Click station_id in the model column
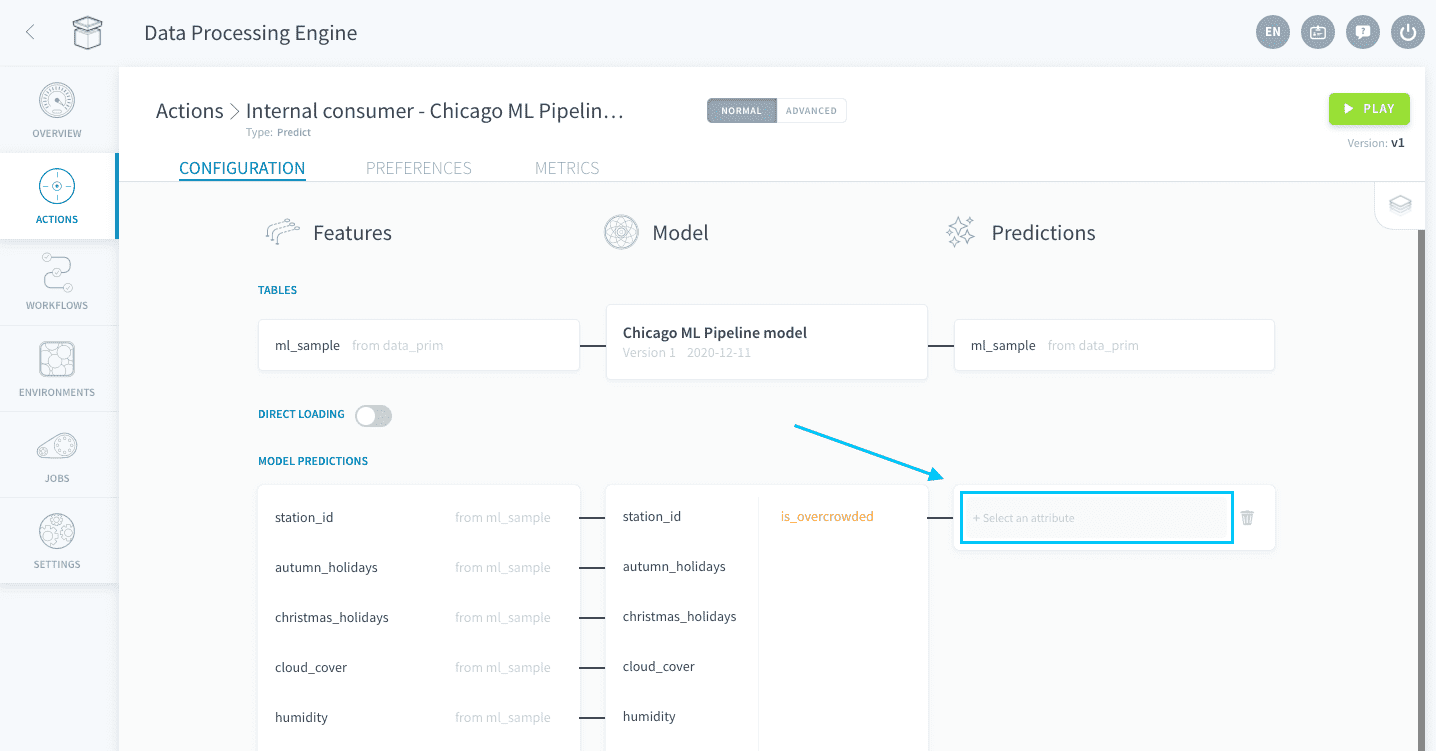The width and height of the screenshot is (1436, 751). pyautogui.click(x=652, y=516)
